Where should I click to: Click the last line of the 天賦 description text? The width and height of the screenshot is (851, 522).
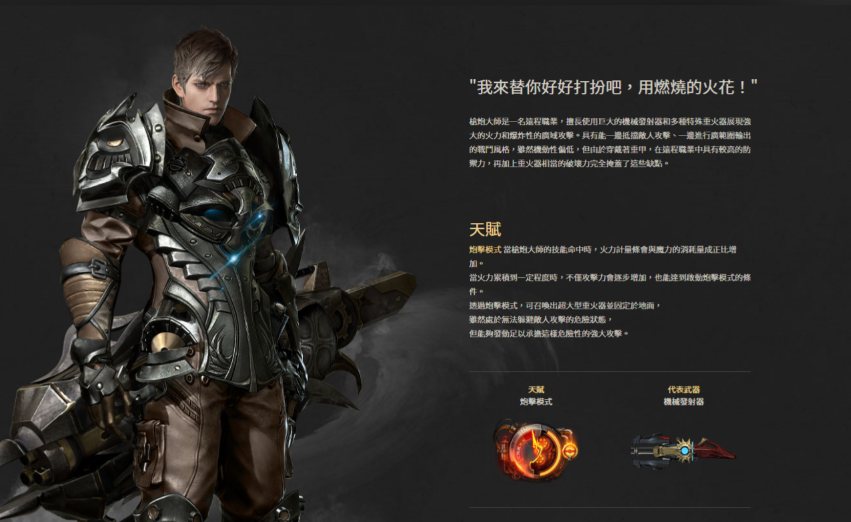tap(548, 334)
